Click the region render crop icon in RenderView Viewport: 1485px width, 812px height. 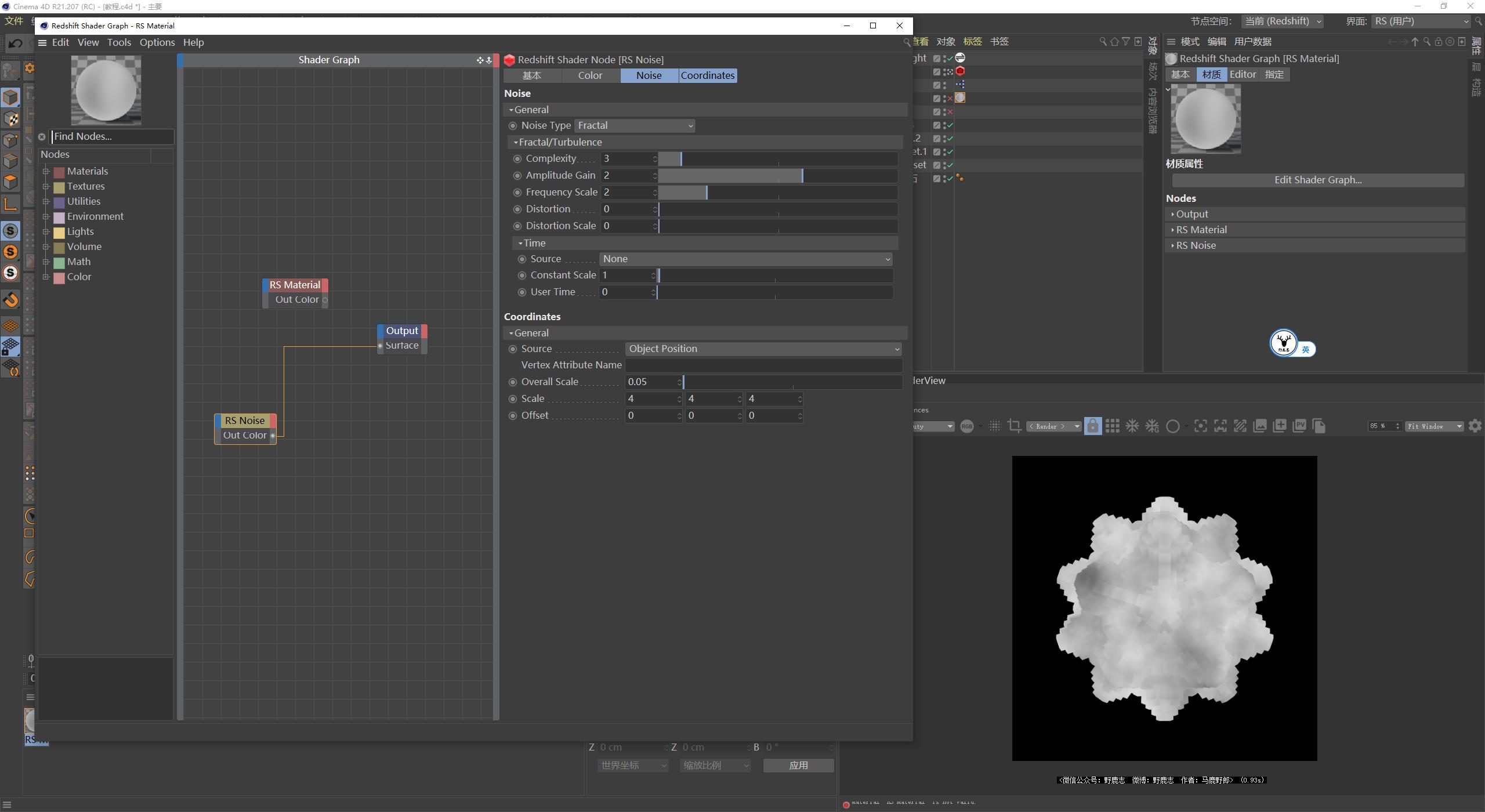coord(1015,426)
